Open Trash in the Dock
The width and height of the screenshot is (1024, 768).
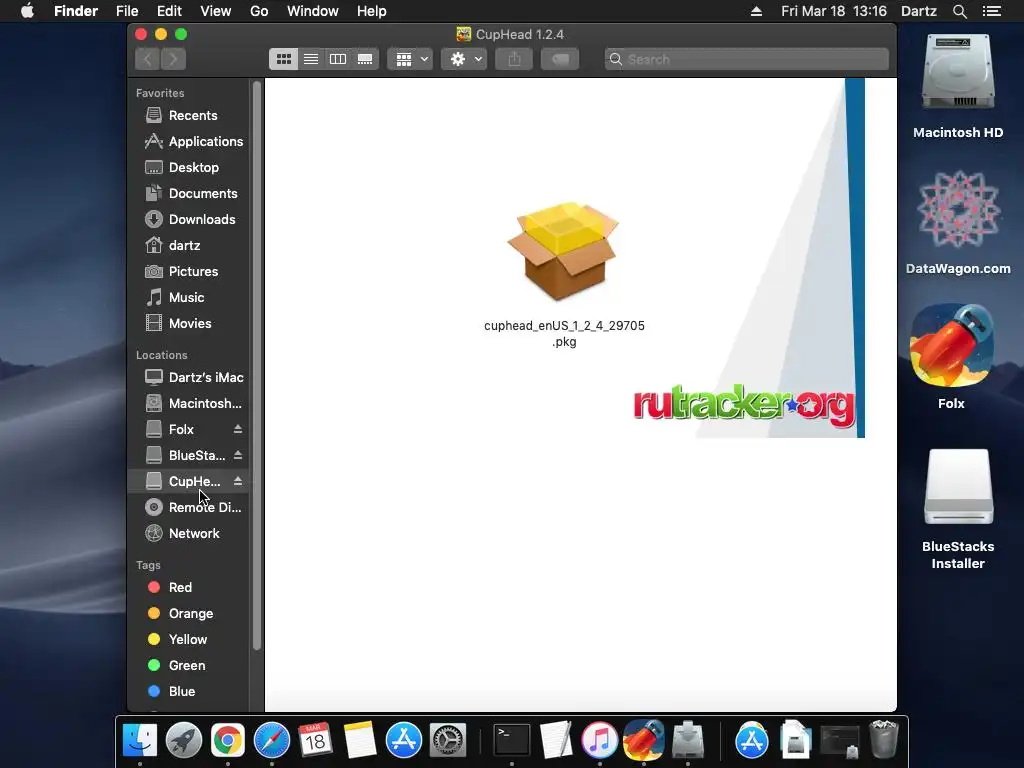pyautogui.click(x=884, y=739)
